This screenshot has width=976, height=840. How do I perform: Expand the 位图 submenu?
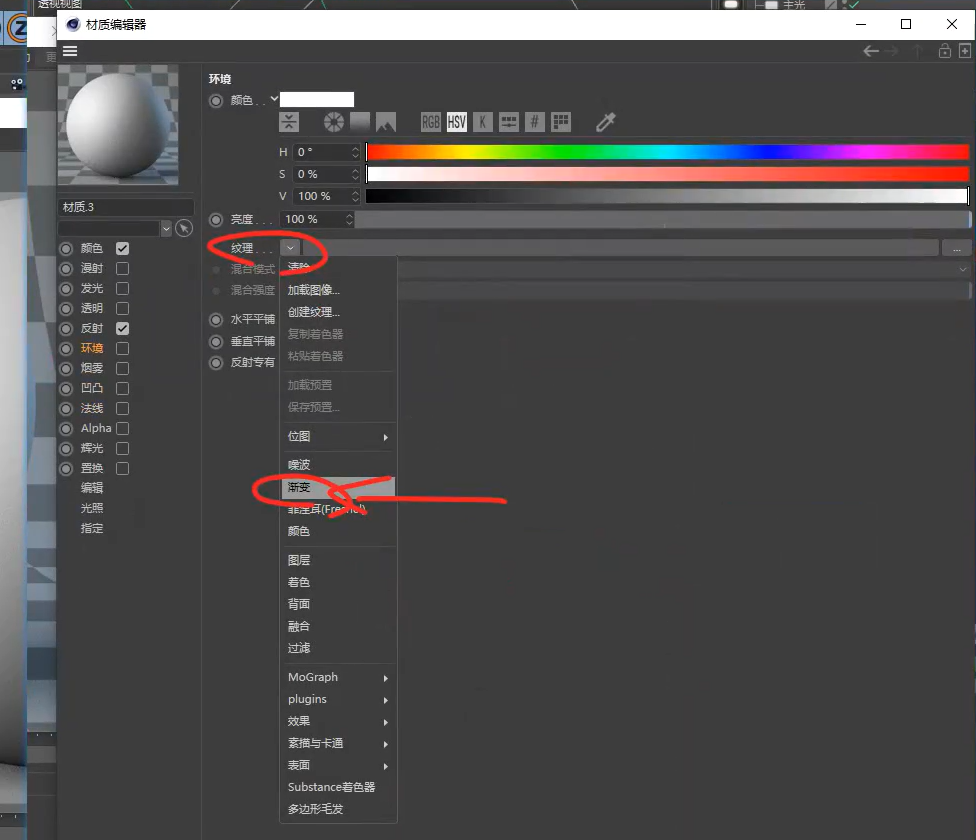[x=337, y=436]
